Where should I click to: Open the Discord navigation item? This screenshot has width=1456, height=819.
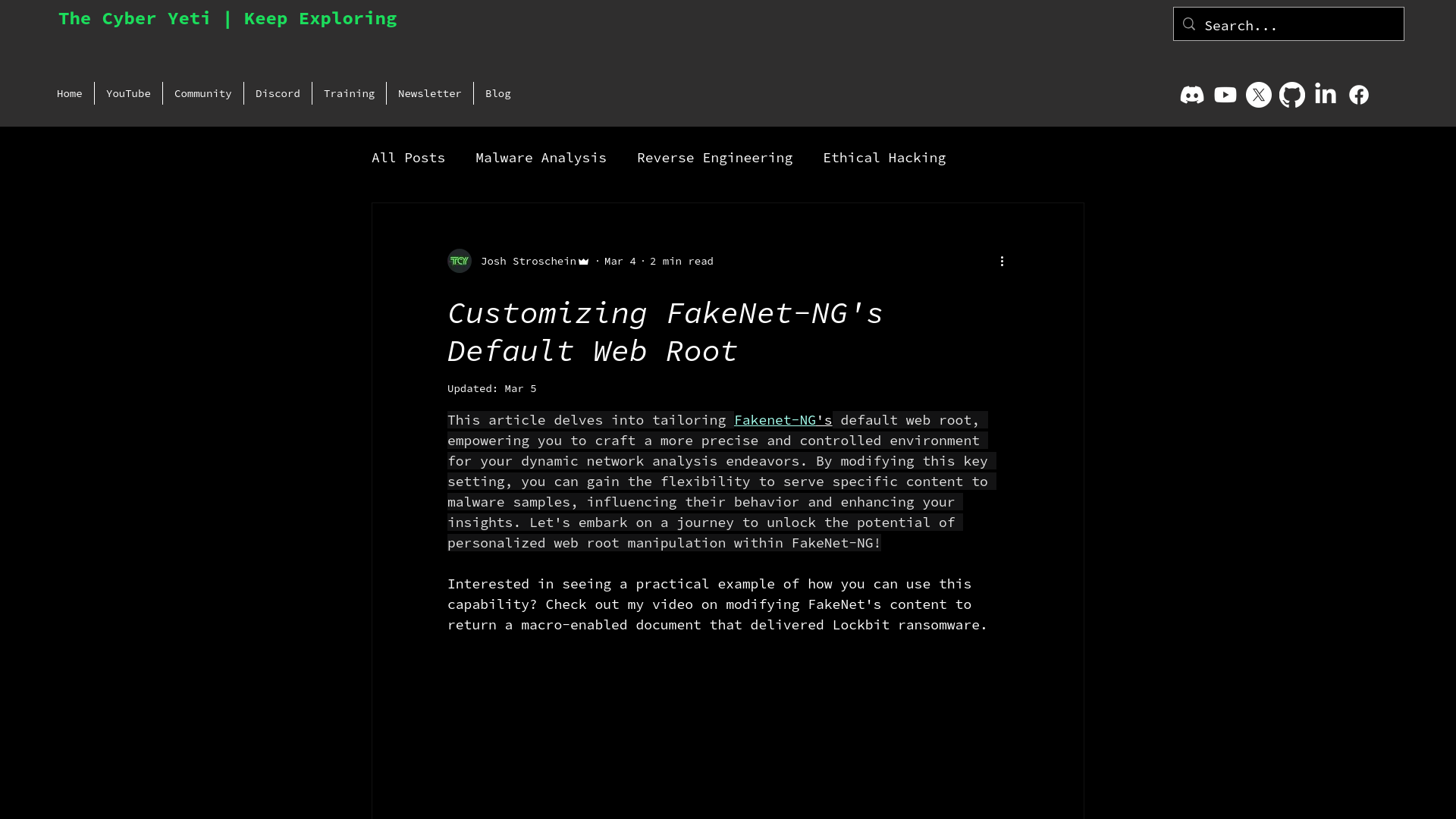coord(278,93)
